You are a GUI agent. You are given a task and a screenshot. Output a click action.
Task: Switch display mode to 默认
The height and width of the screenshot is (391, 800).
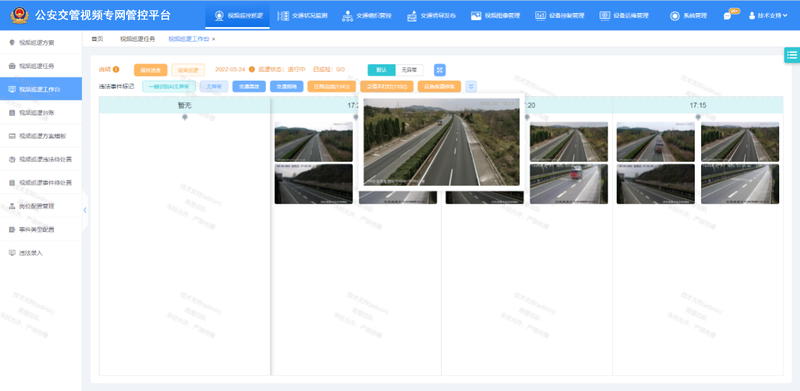click(381, 70)
